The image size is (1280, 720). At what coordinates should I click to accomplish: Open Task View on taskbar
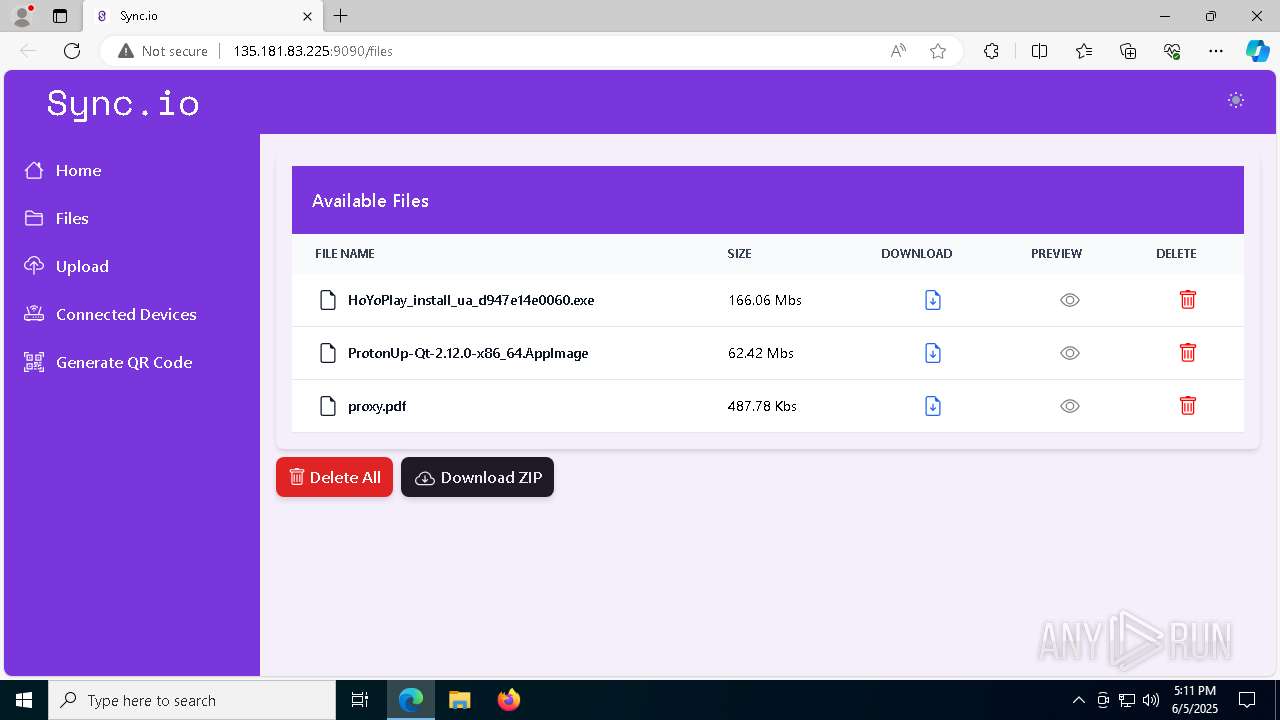tap(360, 700)
